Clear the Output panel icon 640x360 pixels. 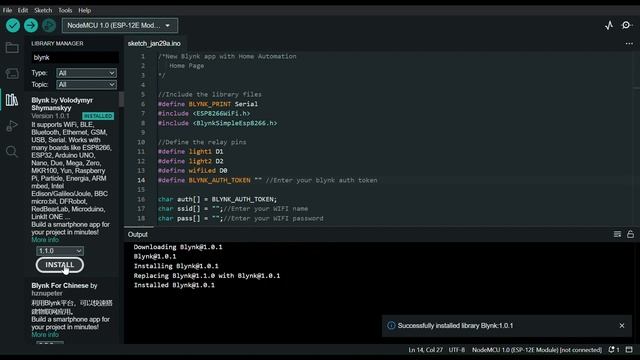pyautogui.click(x=617, y=234)
